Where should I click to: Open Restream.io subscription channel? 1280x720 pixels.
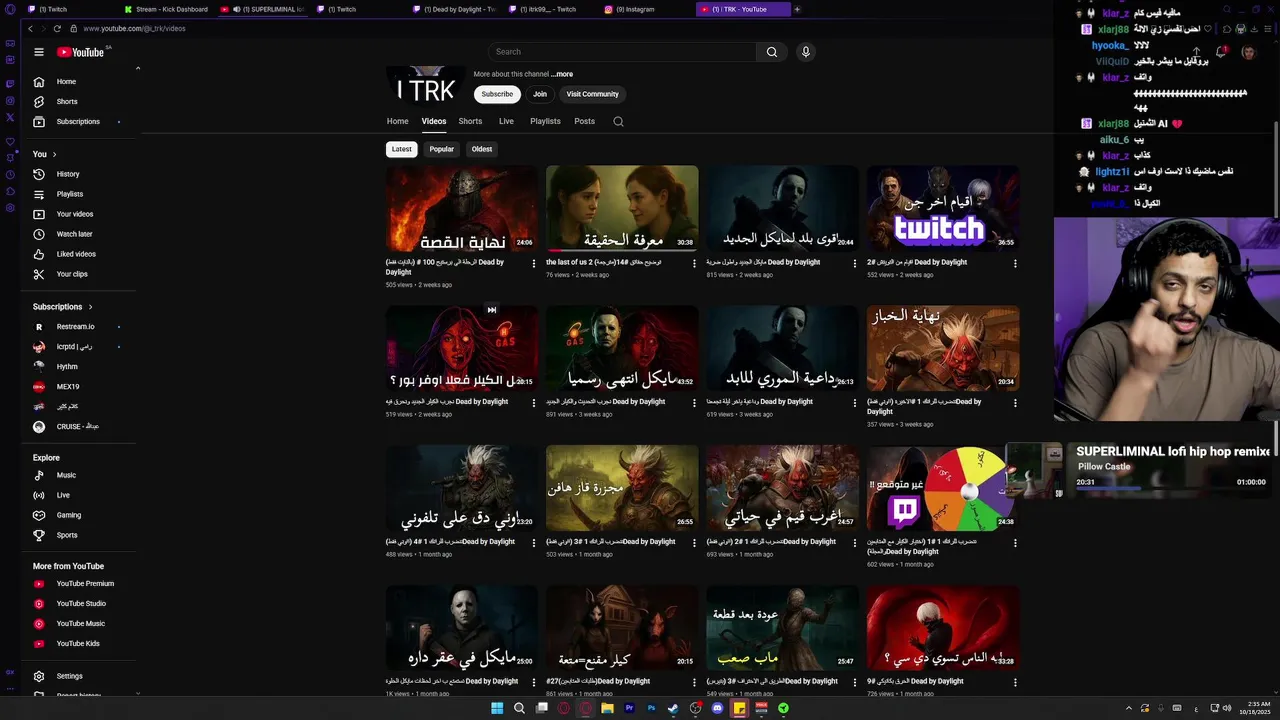(76, 327)
